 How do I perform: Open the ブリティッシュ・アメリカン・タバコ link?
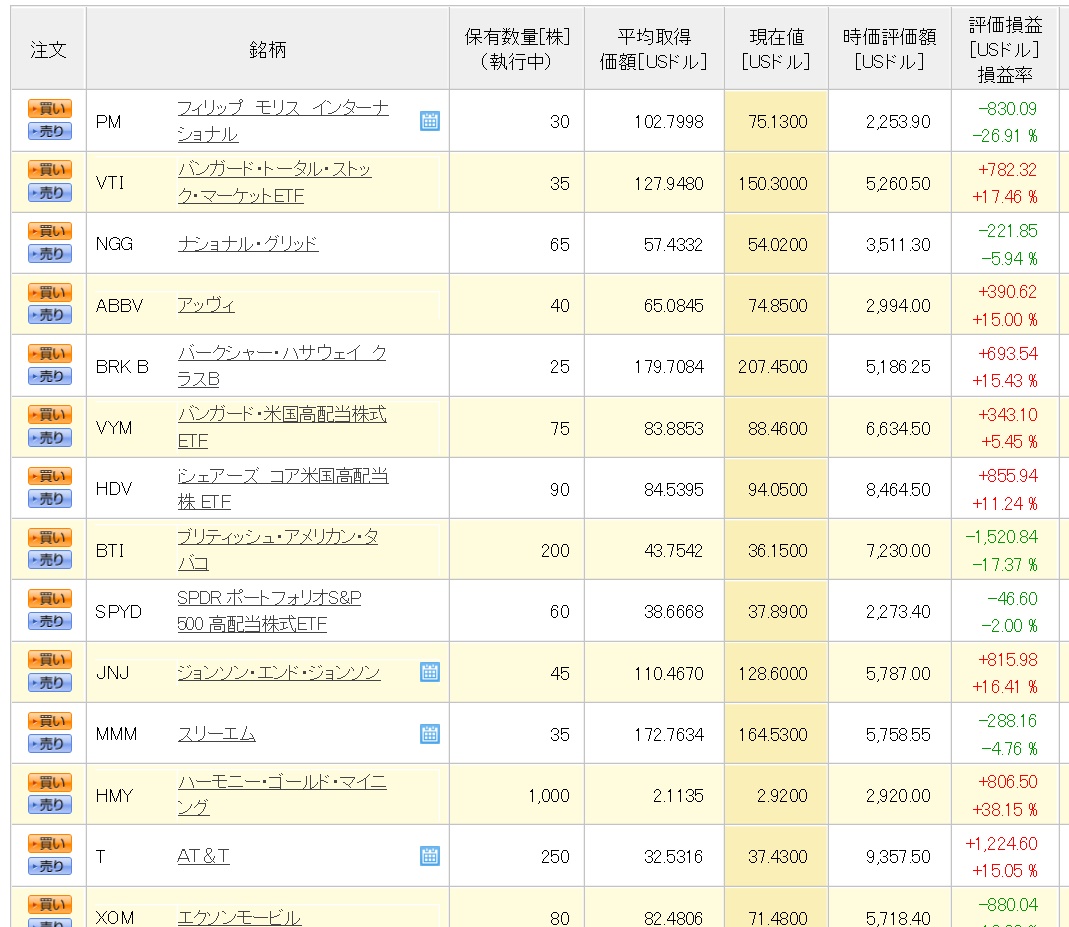[x=277, y=549]
